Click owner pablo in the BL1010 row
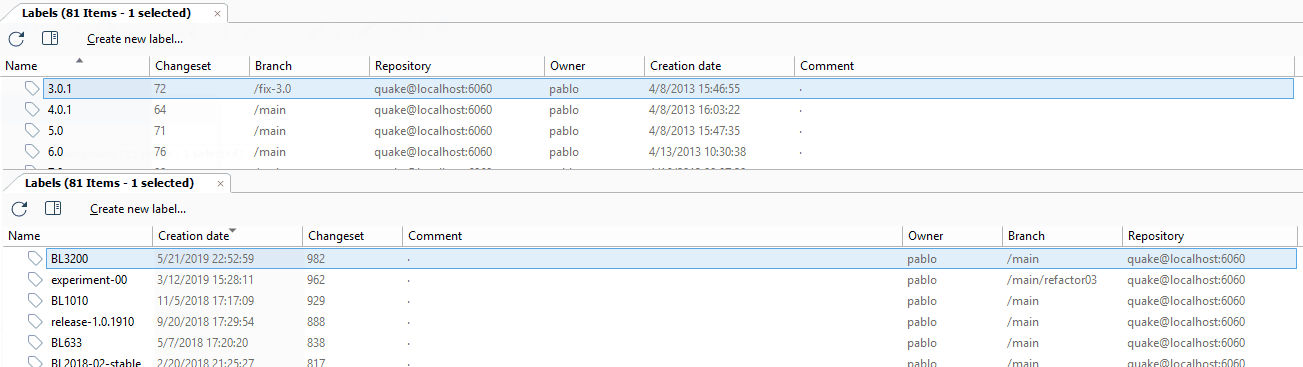The height and width of the screenshot is (367, 1303). coord(922,301)
